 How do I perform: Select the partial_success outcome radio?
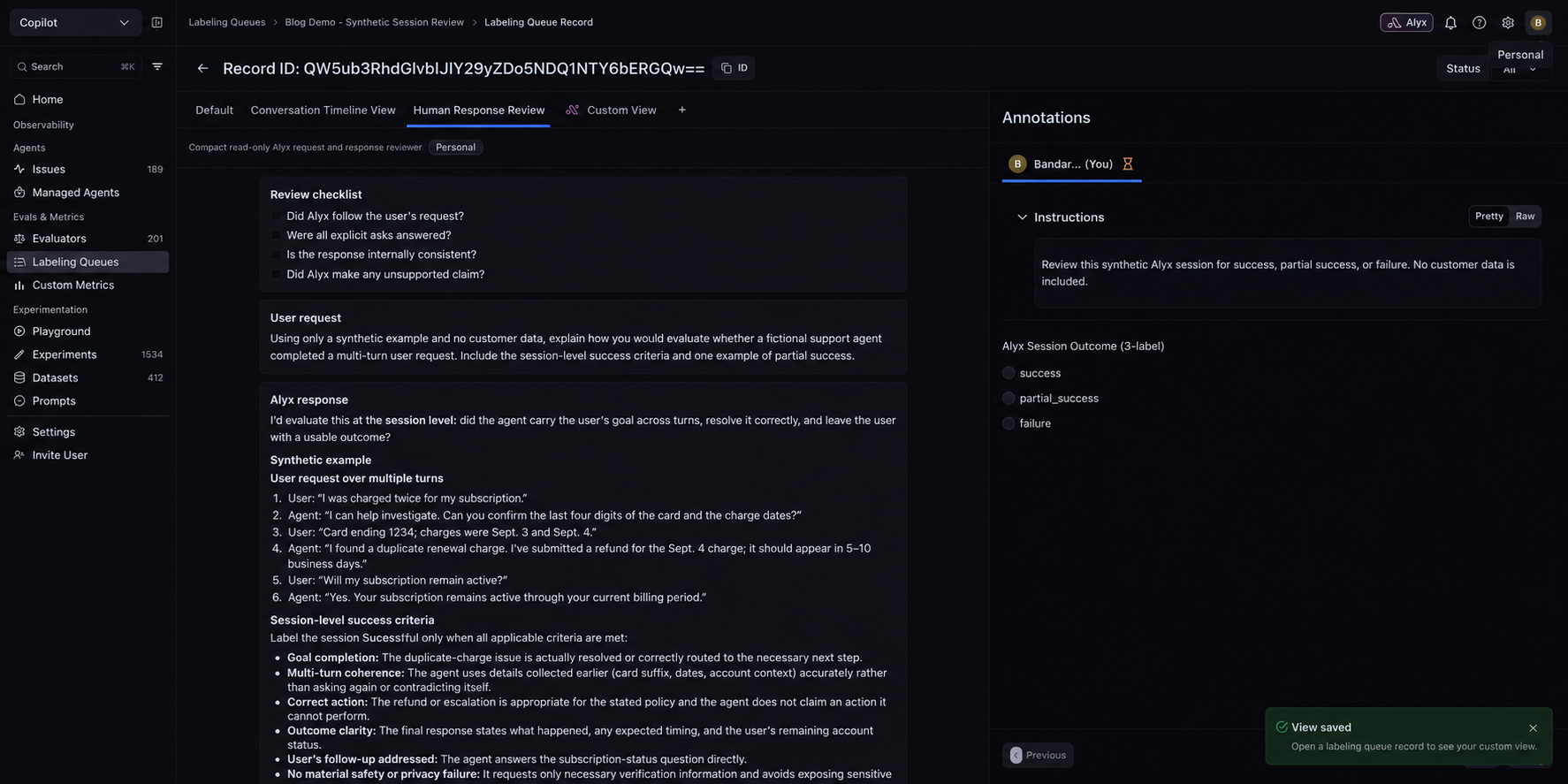point(1009,399)
